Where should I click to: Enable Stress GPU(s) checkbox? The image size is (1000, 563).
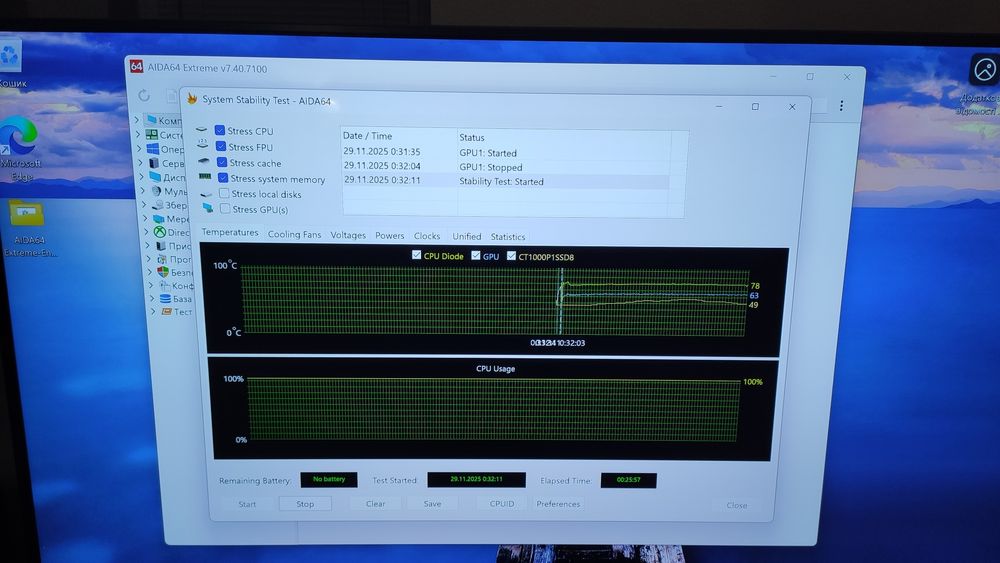(225, 208)
